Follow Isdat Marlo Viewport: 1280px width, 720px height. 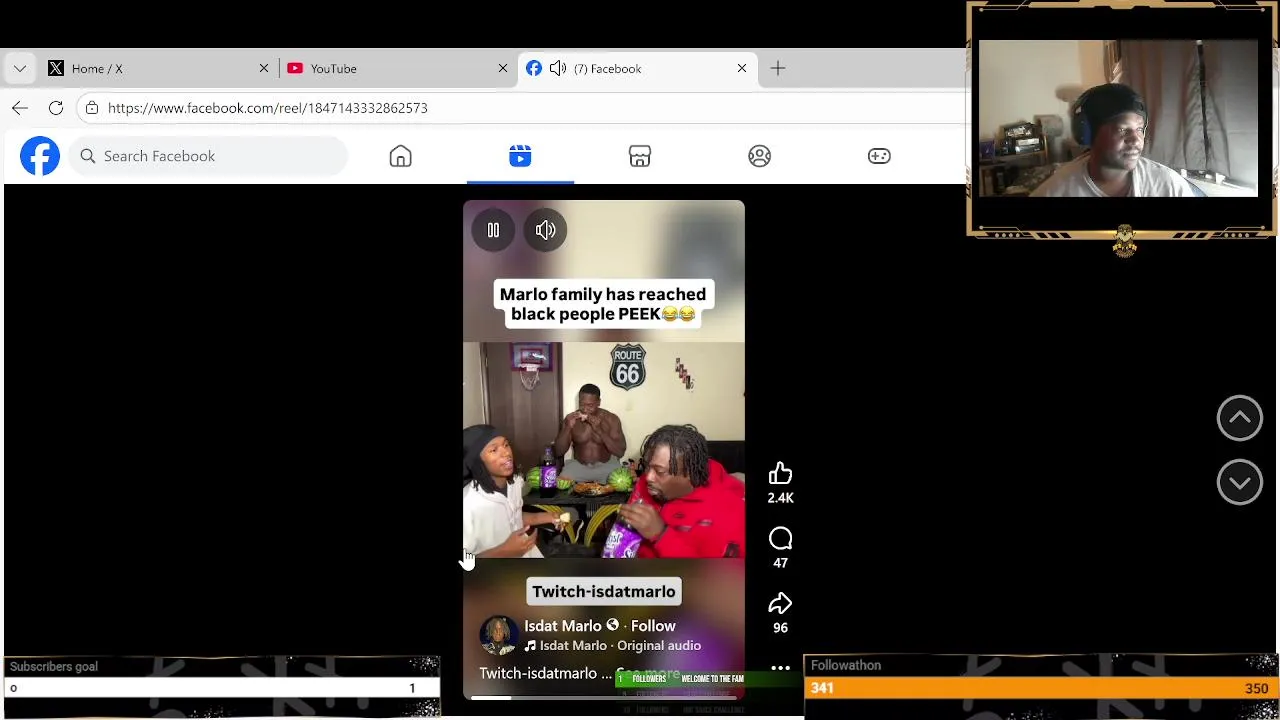[653, 626]
